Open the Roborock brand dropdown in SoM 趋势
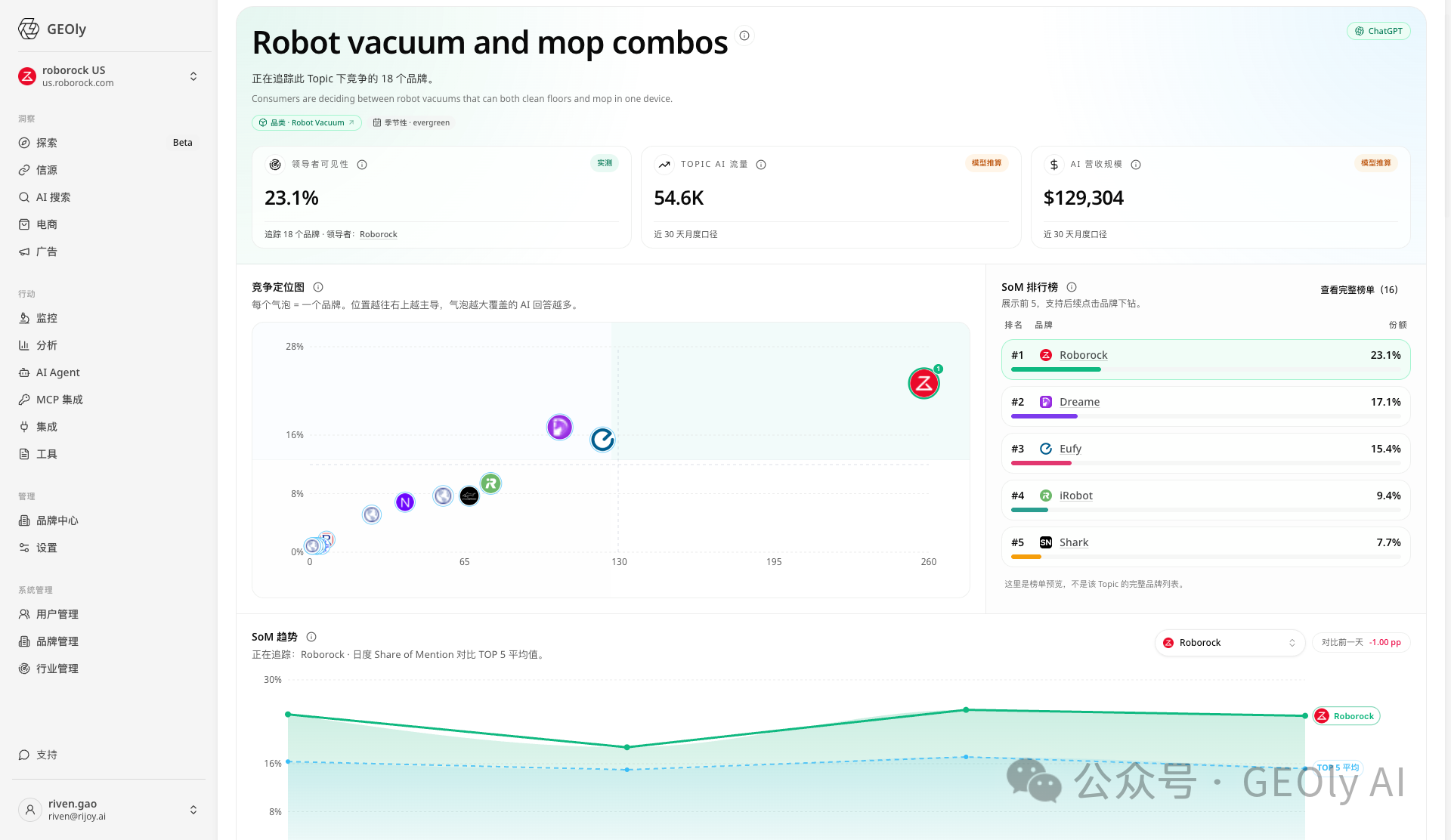 click(x=1230, y=643)
